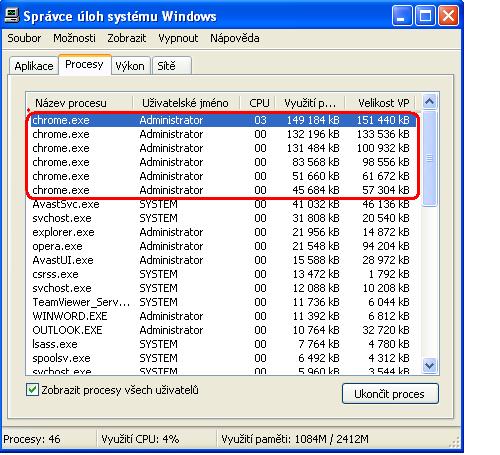Click the scrollbar up arrow
500x455 pixels.
[429, 101]
